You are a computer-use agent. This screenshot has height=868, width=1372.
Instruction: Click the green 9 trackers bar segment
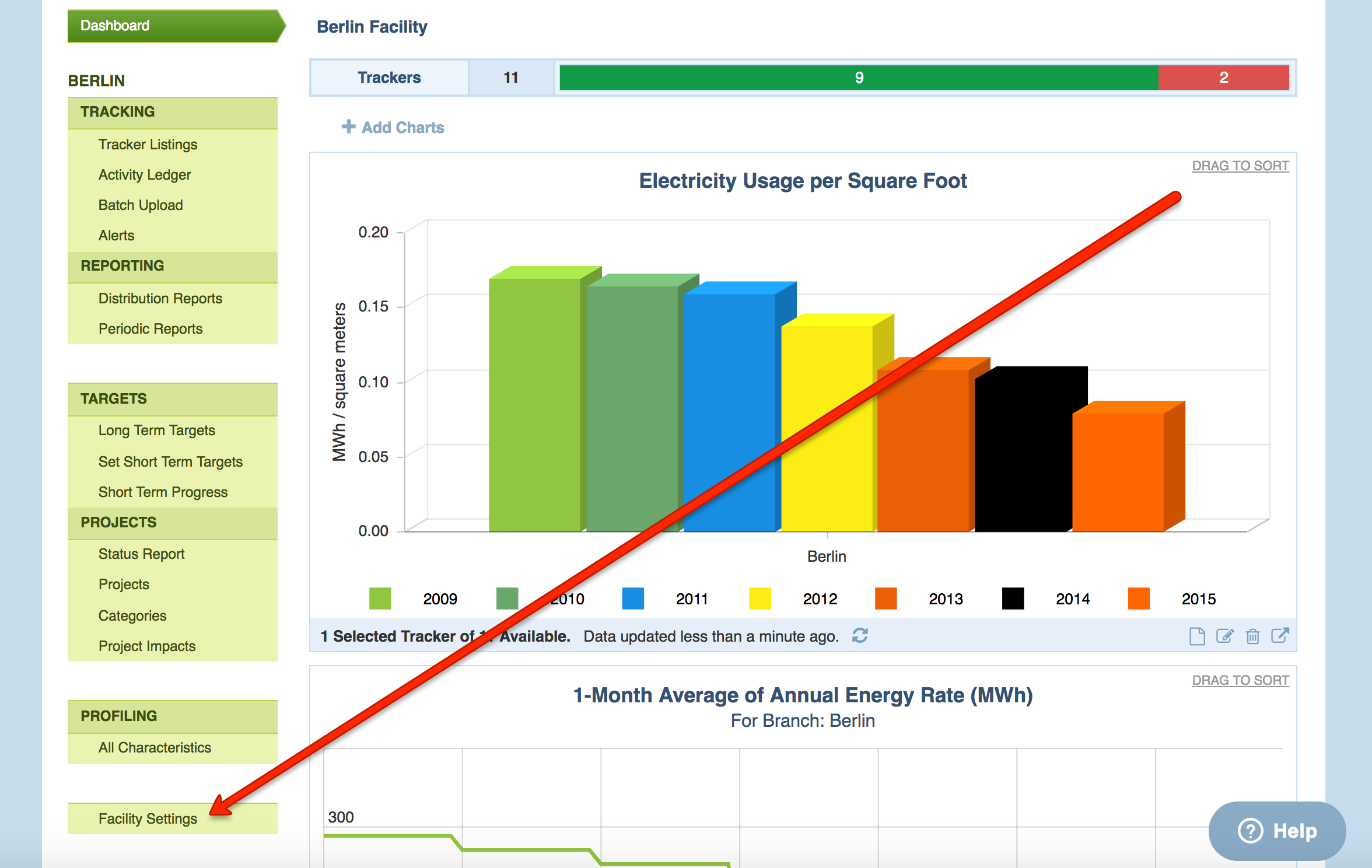(858, 78)
